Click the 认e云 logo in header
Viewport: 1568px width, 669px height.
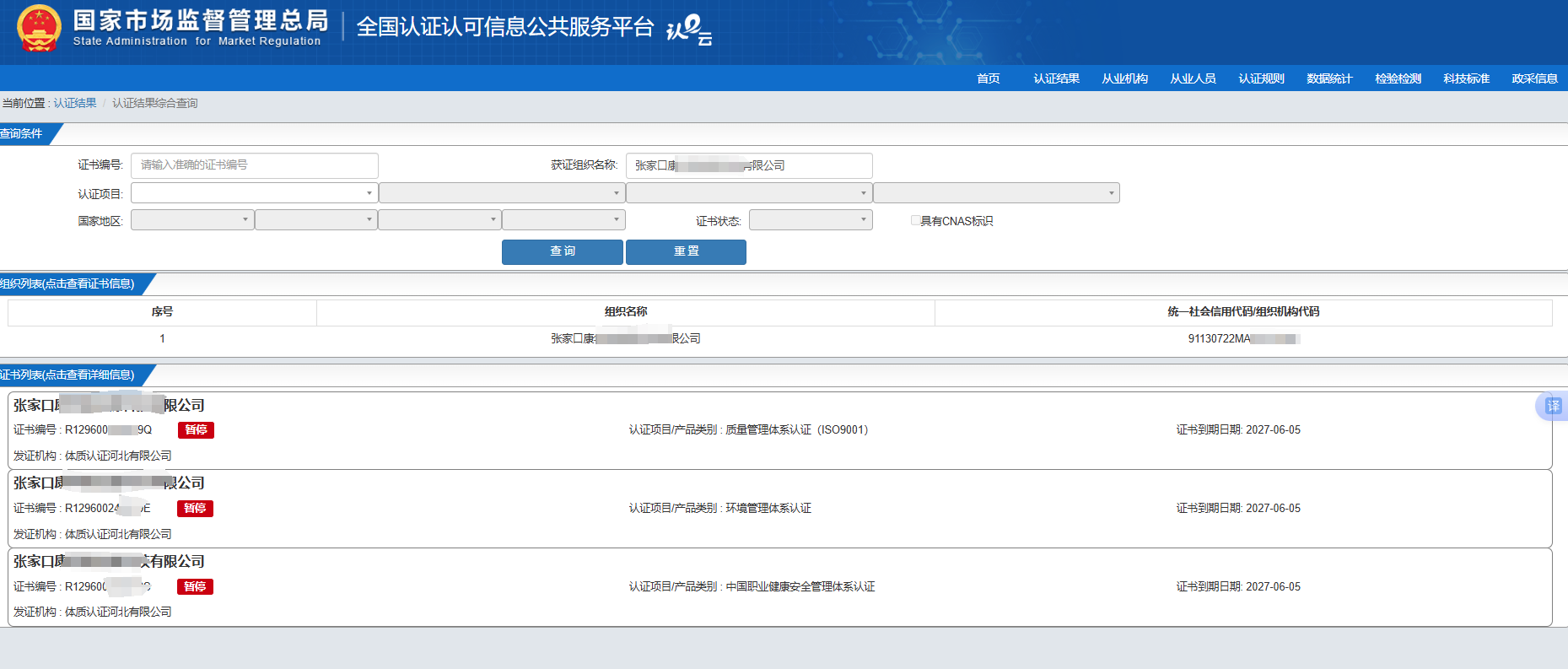pos(689,30)
